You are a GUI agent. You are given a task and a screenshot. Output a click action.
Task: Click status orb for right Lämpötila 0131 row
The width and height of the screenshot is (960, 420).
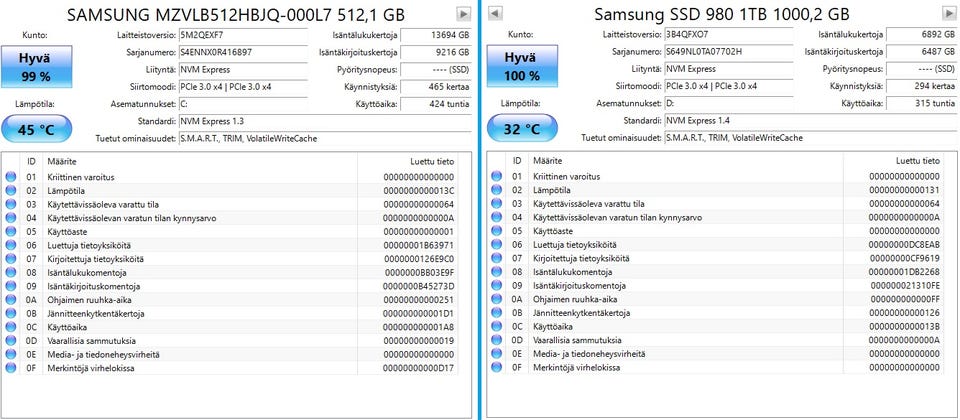point(497,190)
